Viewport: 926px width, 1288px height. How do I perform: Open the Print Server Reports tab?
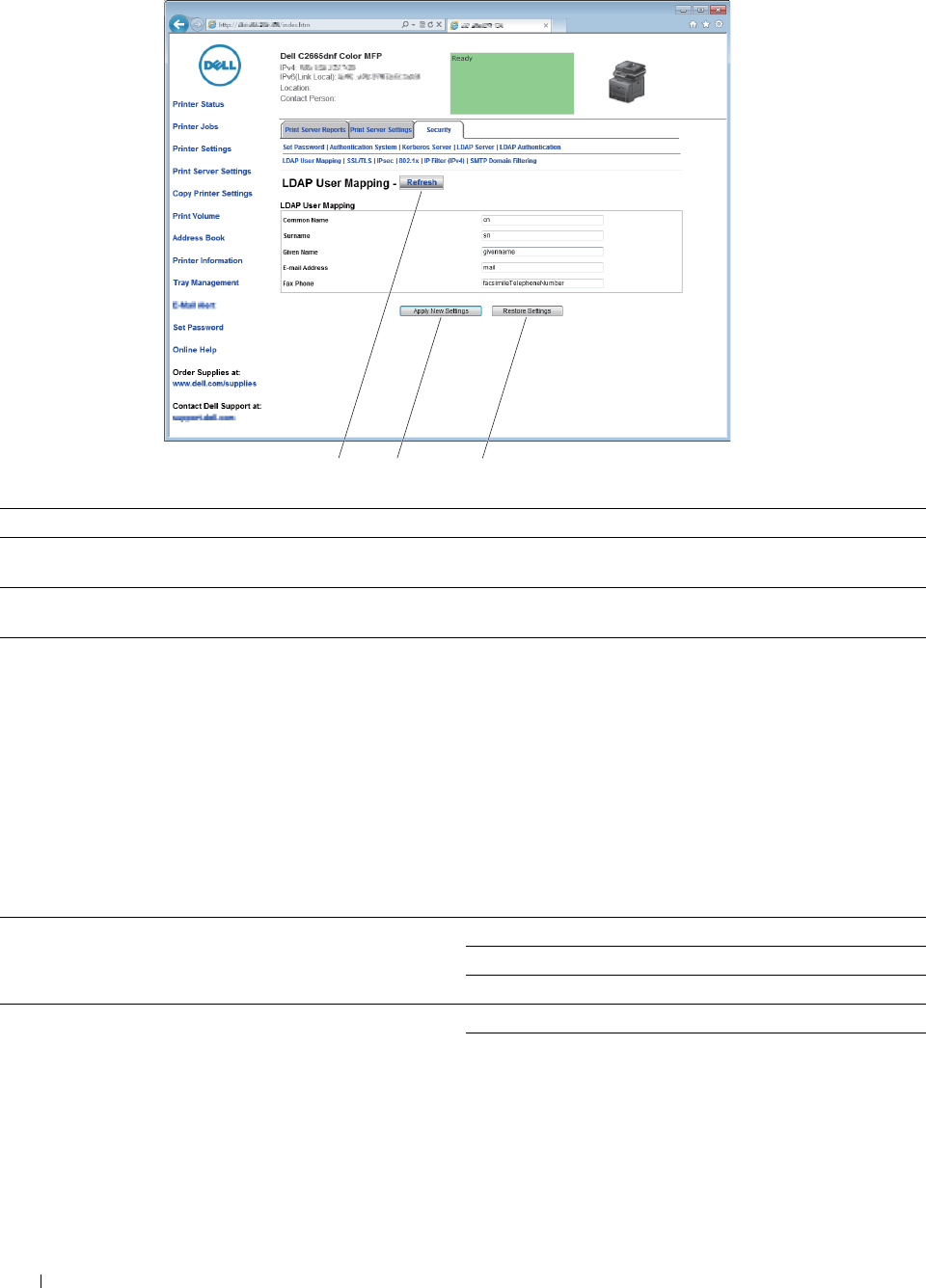(x=314, y=129)
